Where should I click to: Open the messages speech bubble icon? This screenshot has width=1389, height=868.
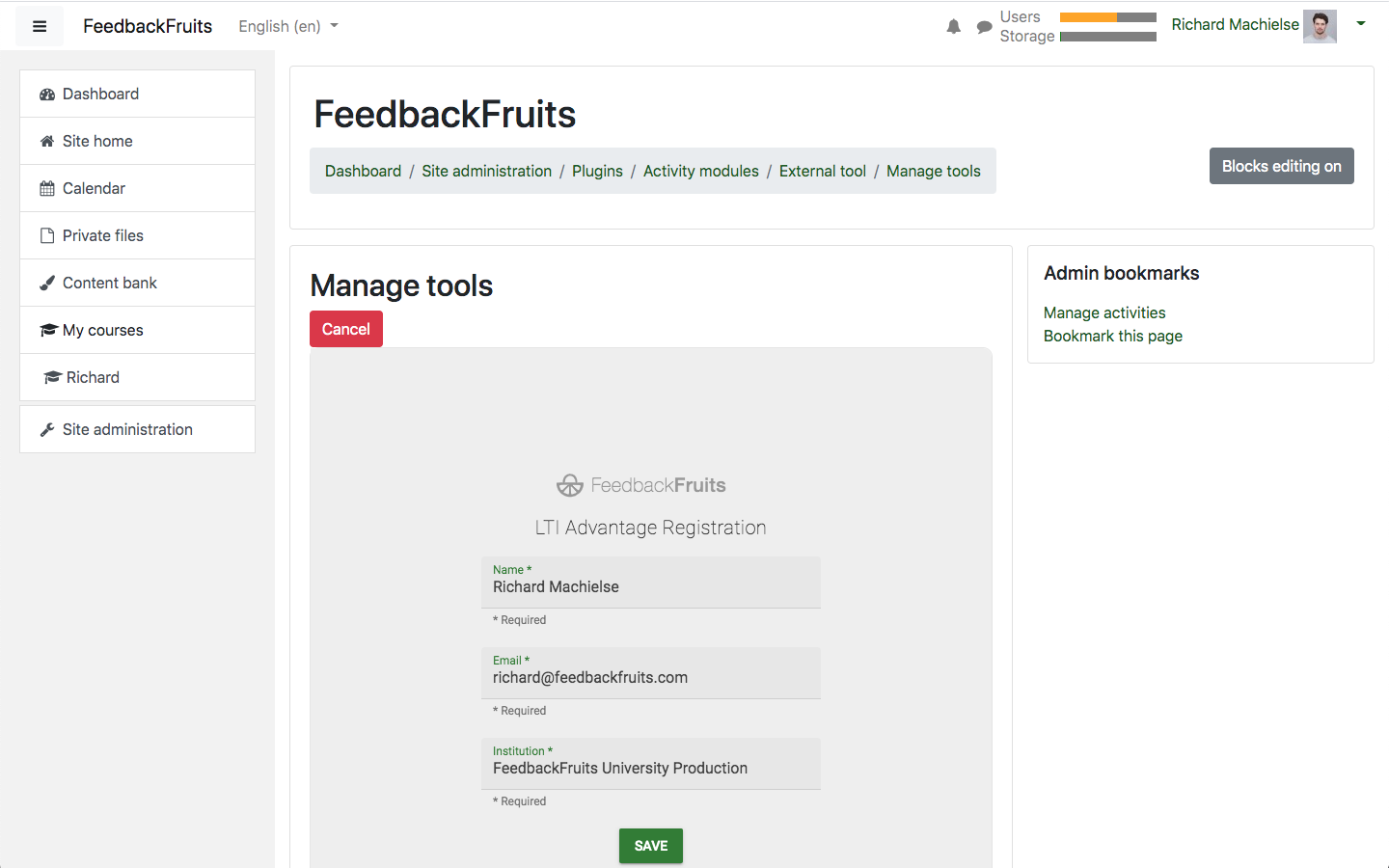(x=984, y=27)
